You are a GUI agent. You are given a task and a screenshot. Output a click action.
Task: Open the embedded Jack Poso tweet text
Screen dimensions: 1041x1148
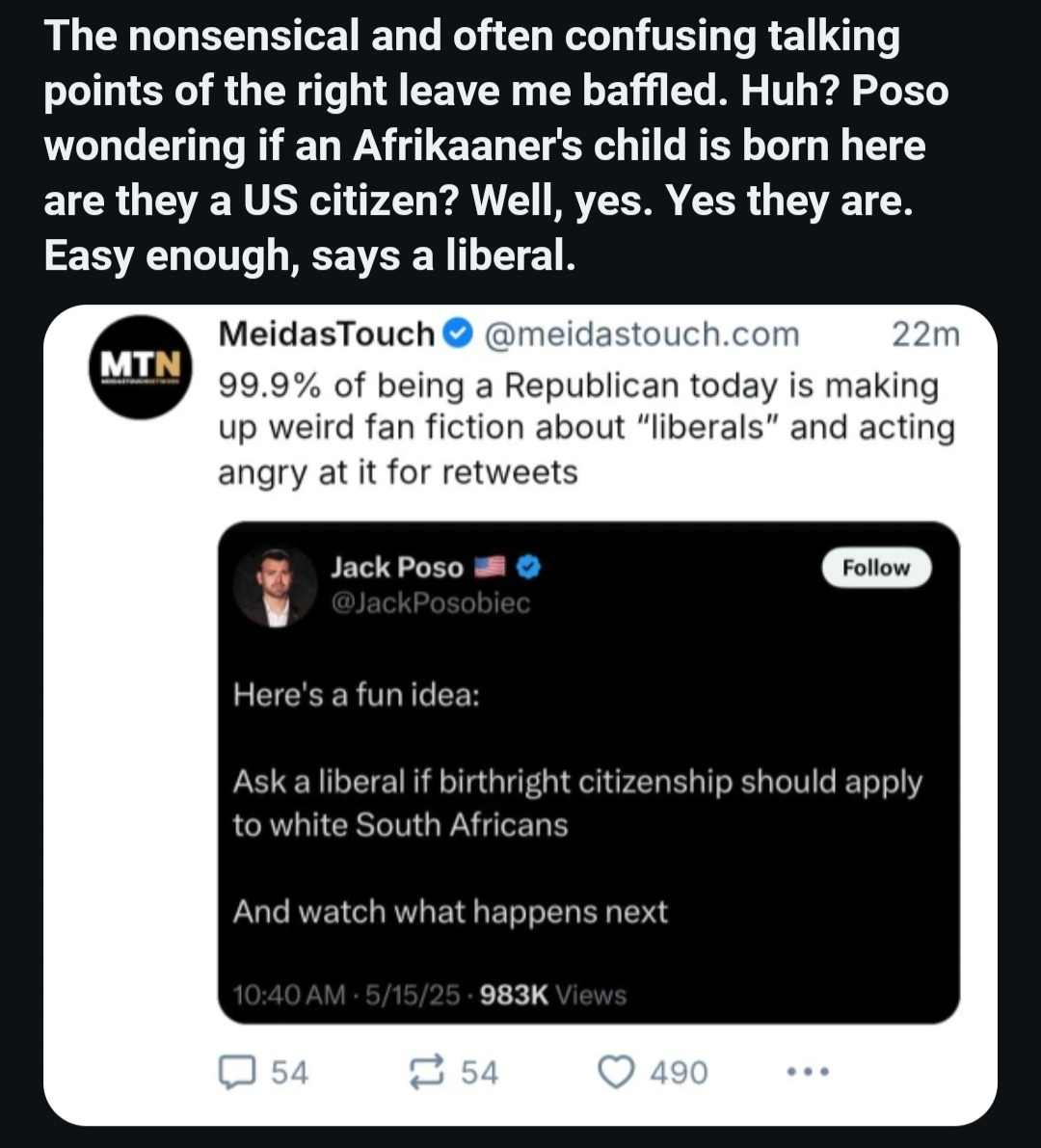point(576,802)
